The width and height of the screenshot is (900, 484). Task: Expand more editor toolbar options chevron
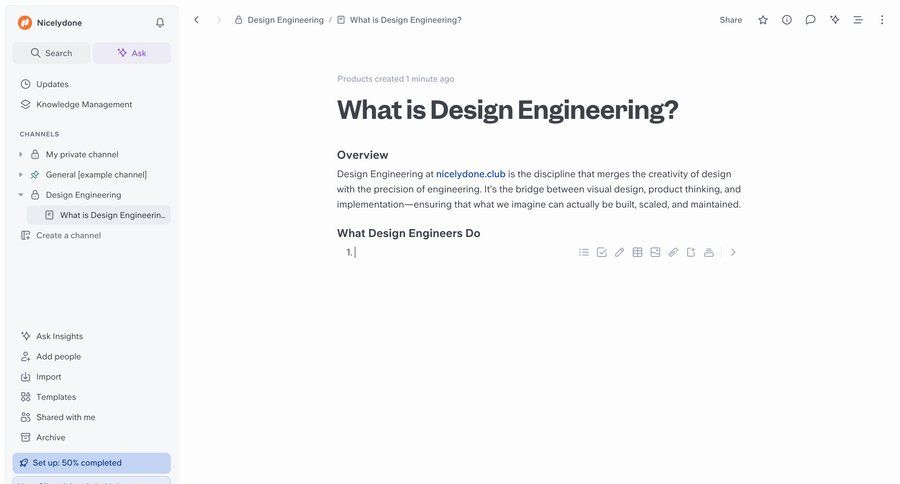tap(733, 252)
